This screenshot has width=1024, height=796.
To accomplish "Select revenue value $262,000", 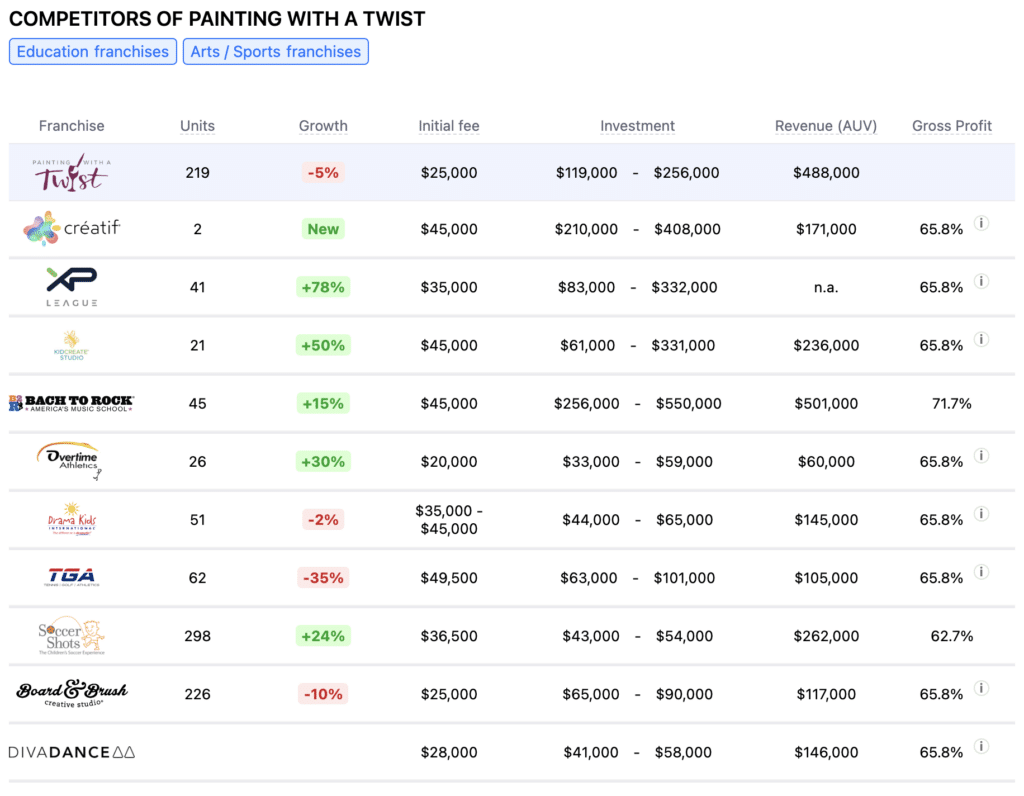I will [x=826, y=635].
